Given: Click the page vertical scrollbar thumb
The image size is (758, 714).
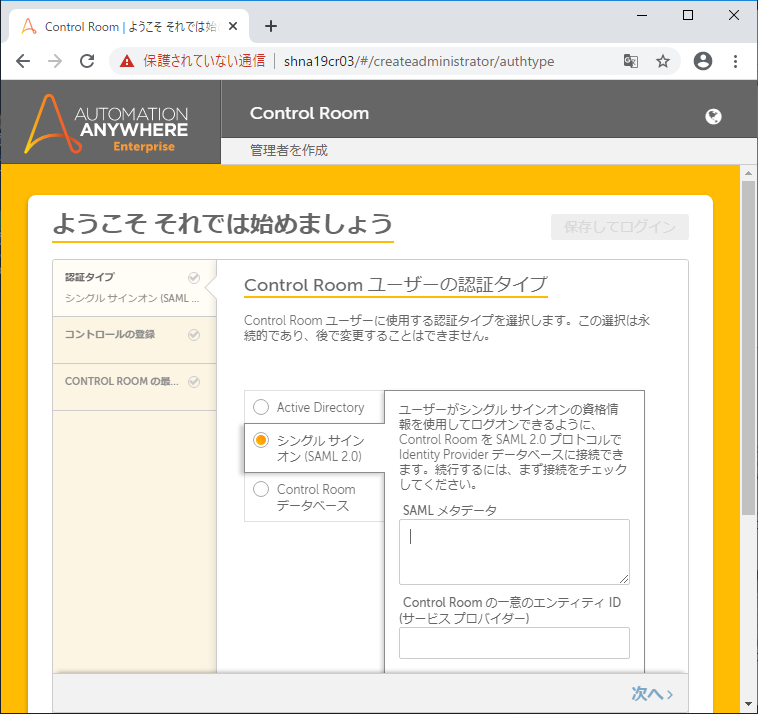Looking at the screenshot, I should [x=748, y=348].
